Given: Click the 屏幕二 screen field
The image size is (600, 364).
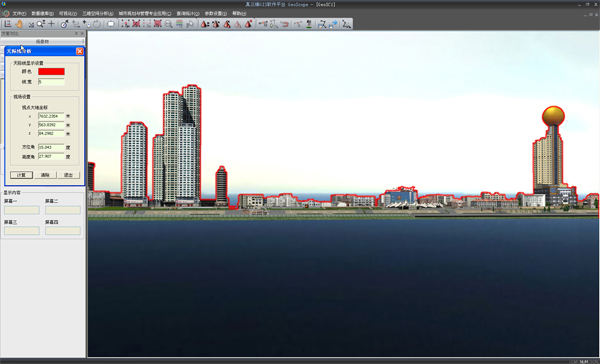Looking at the screenshot, I should point(63,210).
